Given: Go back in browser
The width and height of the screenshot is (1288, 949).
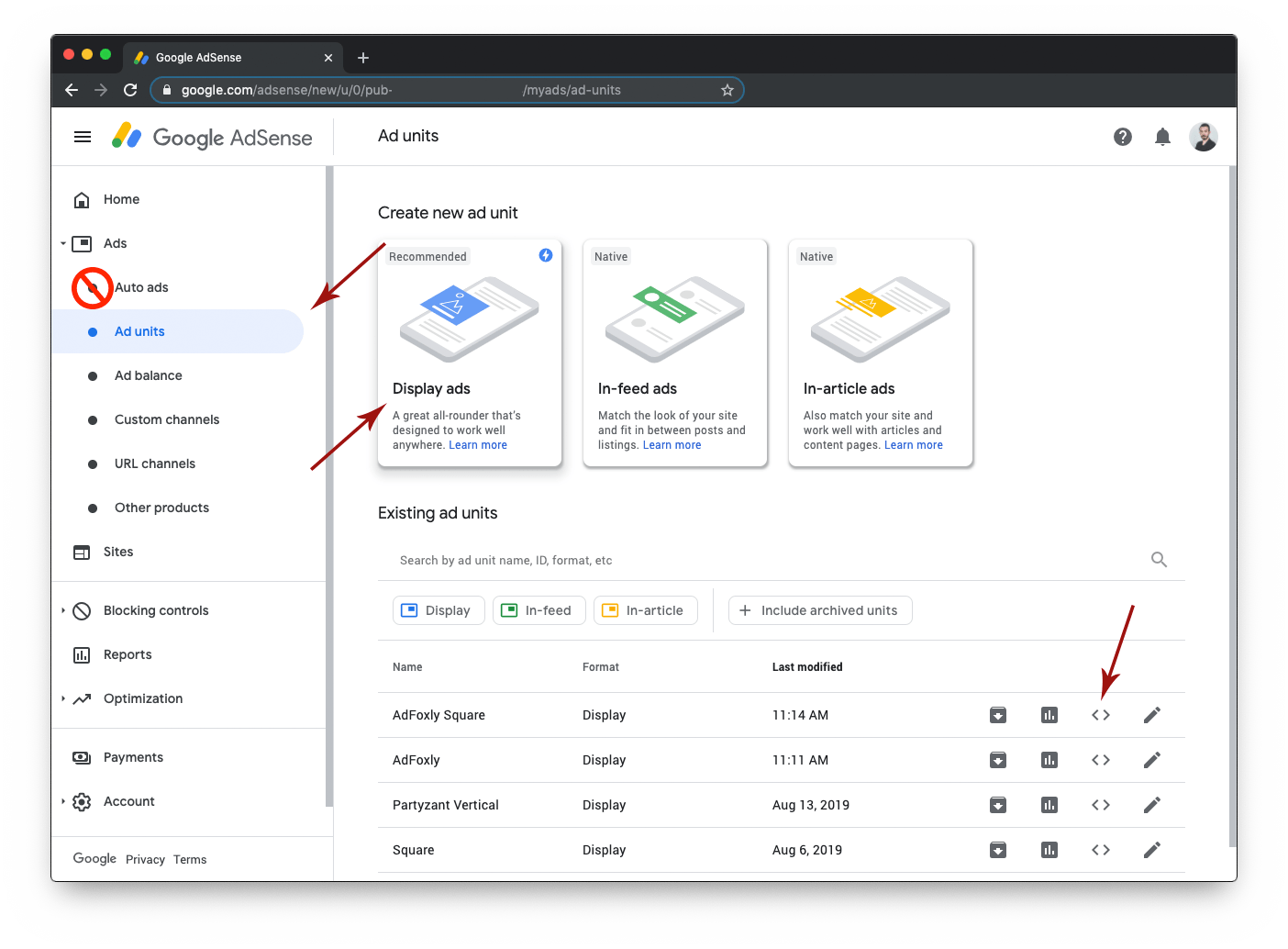Looking at the screenshot, I should click(x=72, y=90).
